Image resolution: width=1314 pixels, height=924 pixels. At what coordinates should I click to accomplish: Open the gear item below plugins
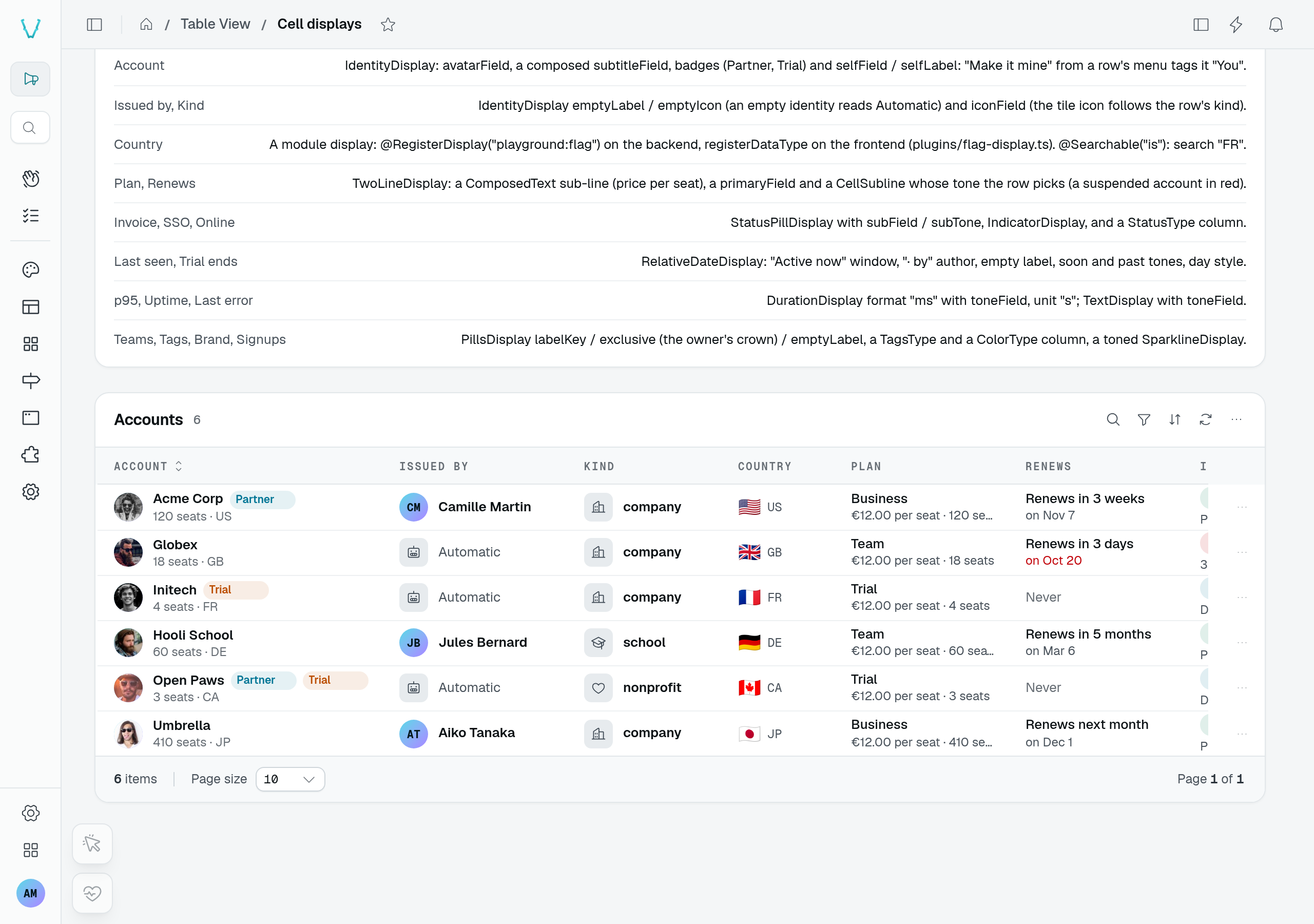pos(30,492)
